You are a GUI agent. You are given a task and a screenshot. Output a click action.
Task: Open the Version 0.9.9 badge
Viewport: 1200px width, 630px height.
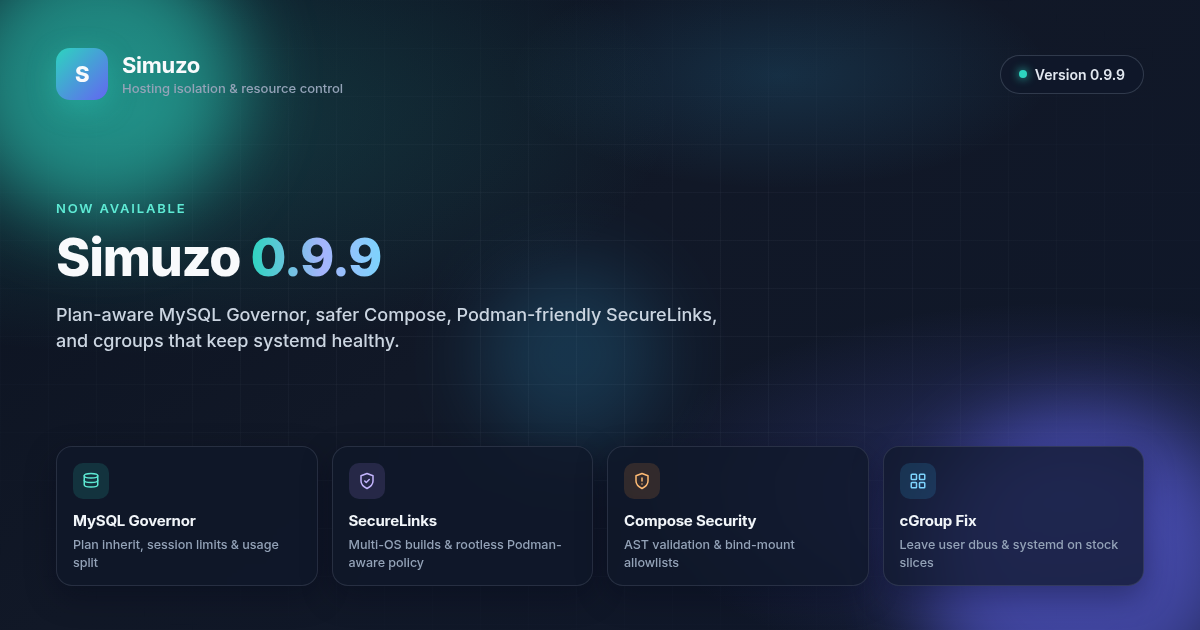click(1072, 74)
